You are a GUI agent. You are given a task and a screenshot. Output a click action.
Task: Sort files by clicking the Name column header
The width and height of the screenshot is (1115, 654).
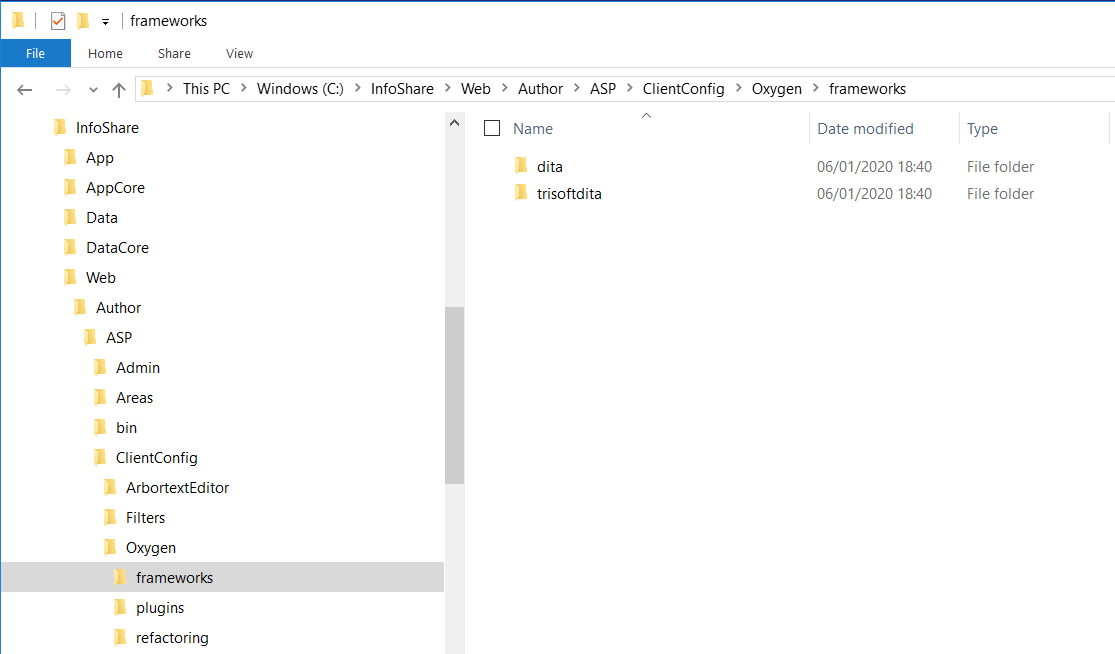click(x=533, y=128)
